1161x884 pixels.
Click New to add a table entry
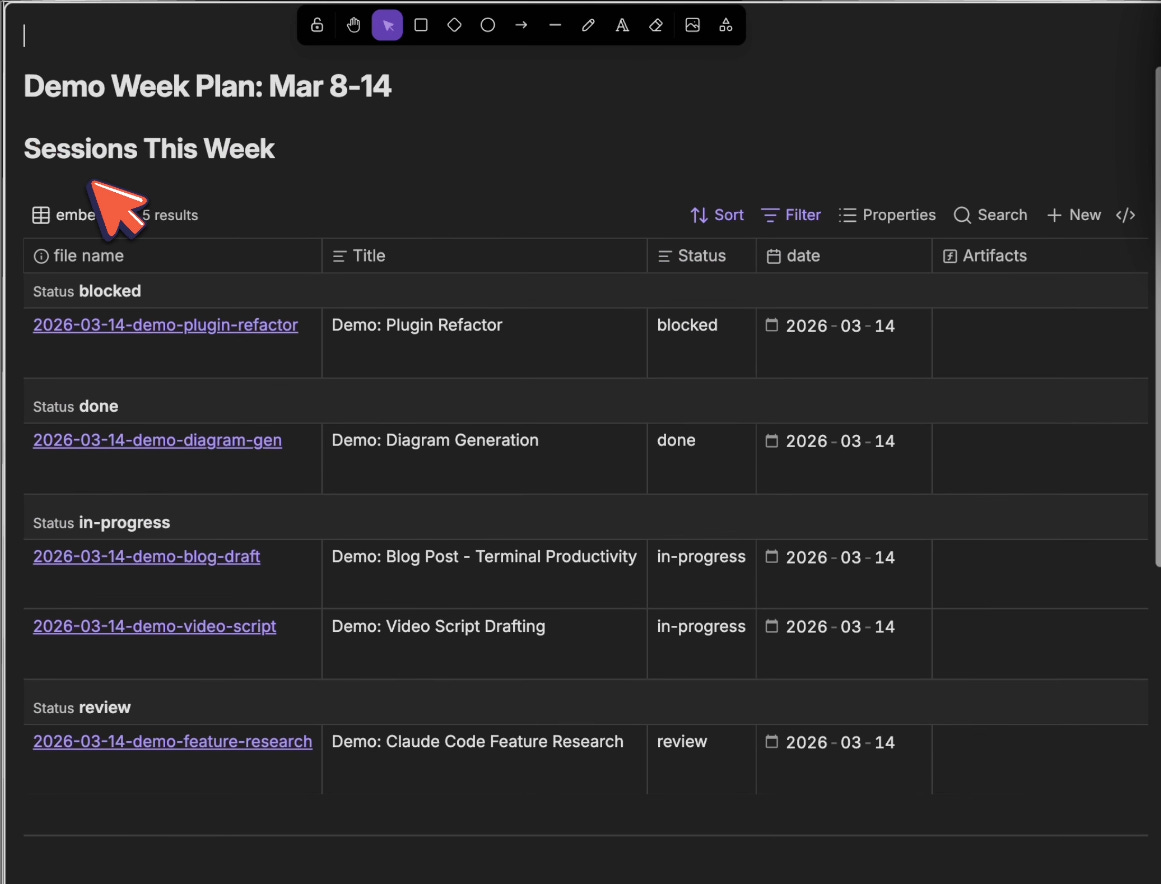[x=1073, y=215]
